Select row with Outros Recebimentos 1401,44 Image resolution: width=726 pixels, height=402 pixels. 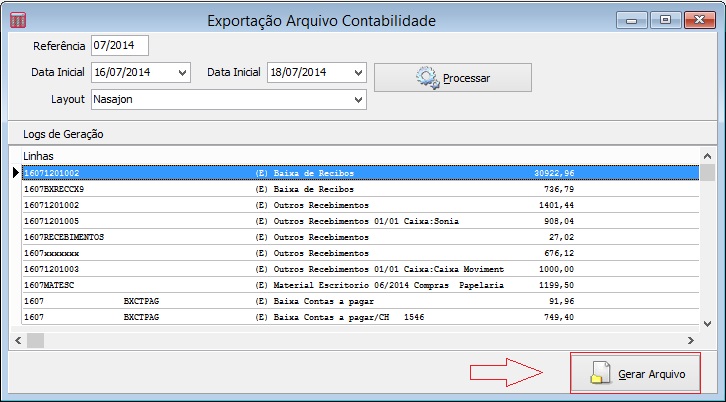coord(360,205)
